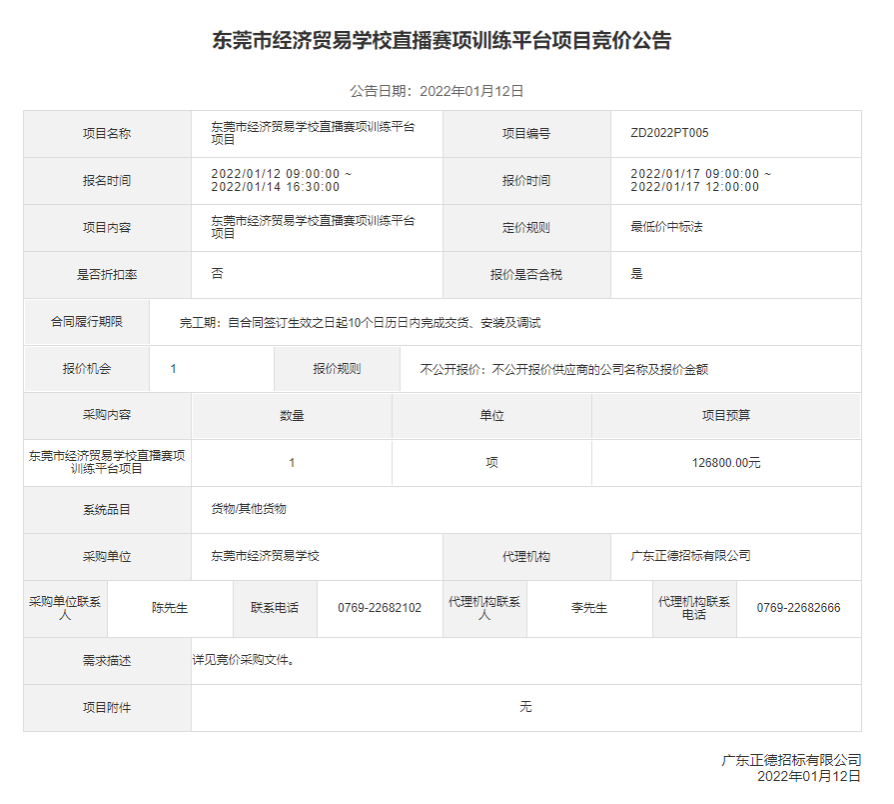The image size is (894, 804).
Task: Click the 单位 column header
Action: click(491, 416)
